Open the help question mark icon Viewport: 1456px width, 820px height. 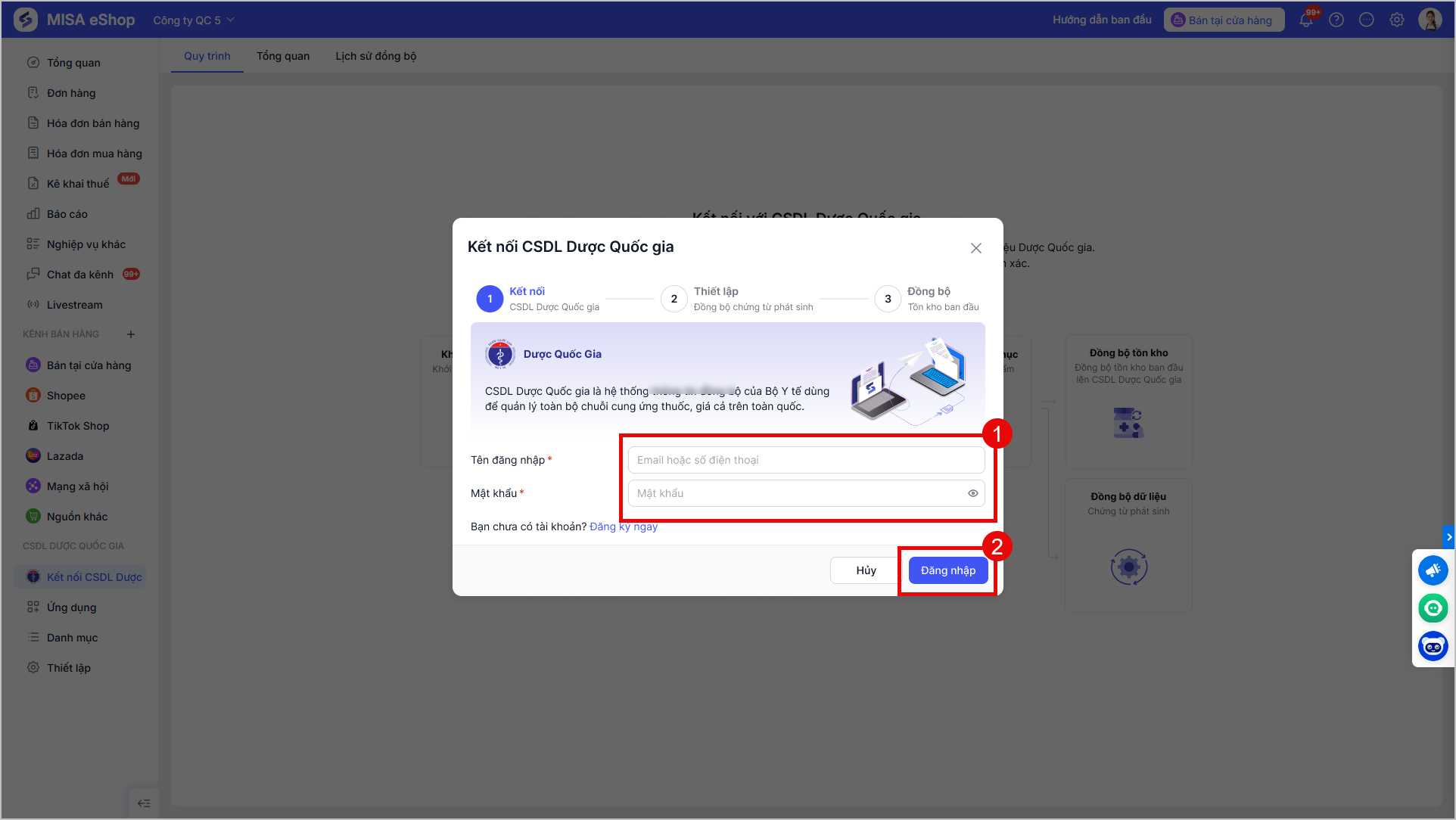(x=1336, y=20)
